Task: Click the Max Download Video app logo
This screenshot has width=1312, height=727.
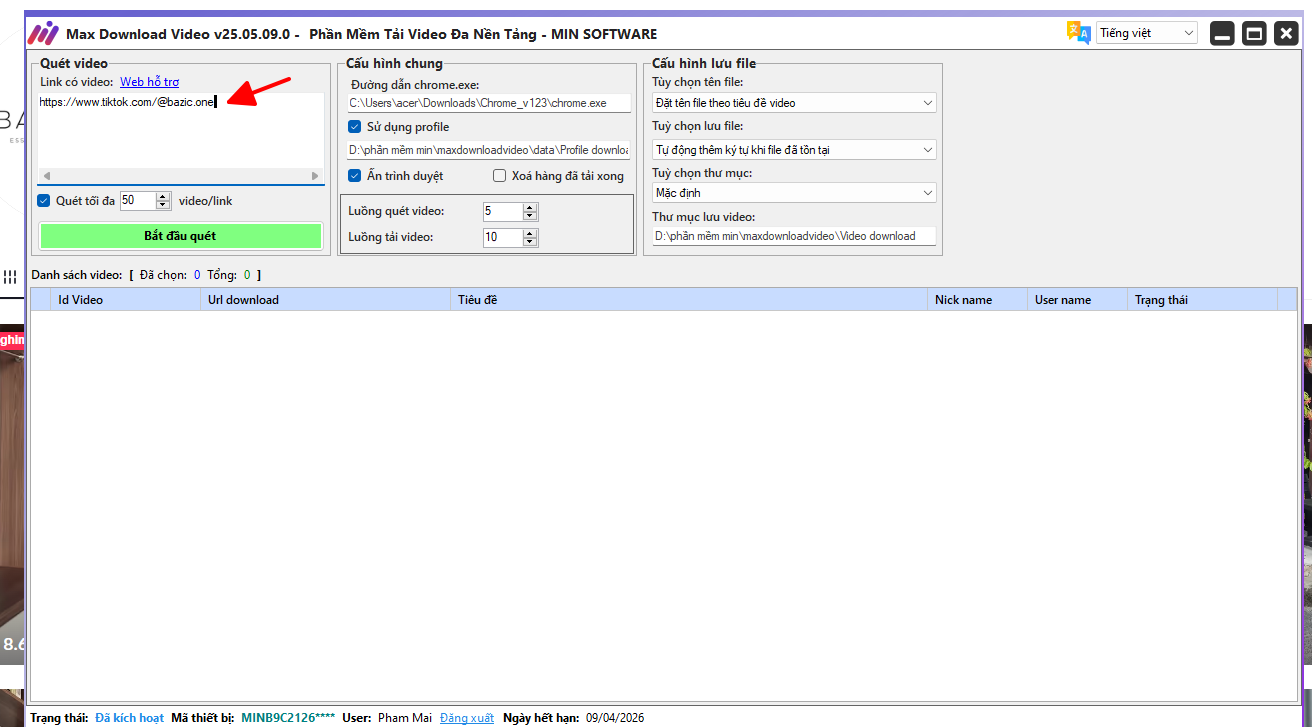Action: (42, 33)
